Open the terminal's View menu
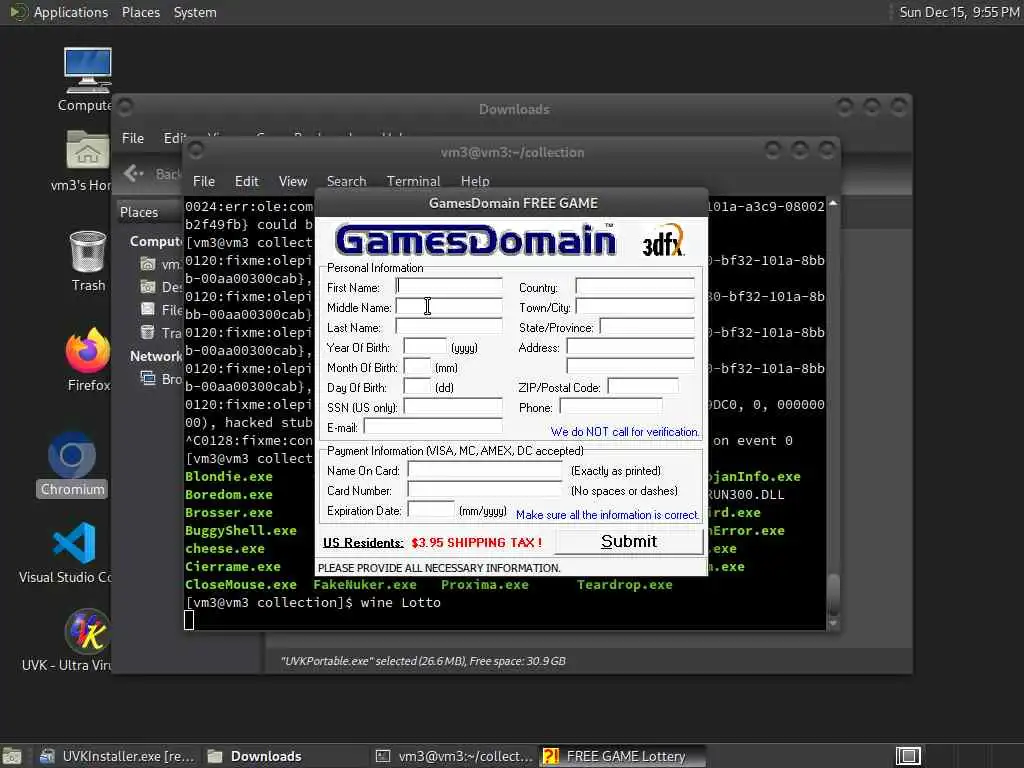The image size is (1024, 768). 293,181
